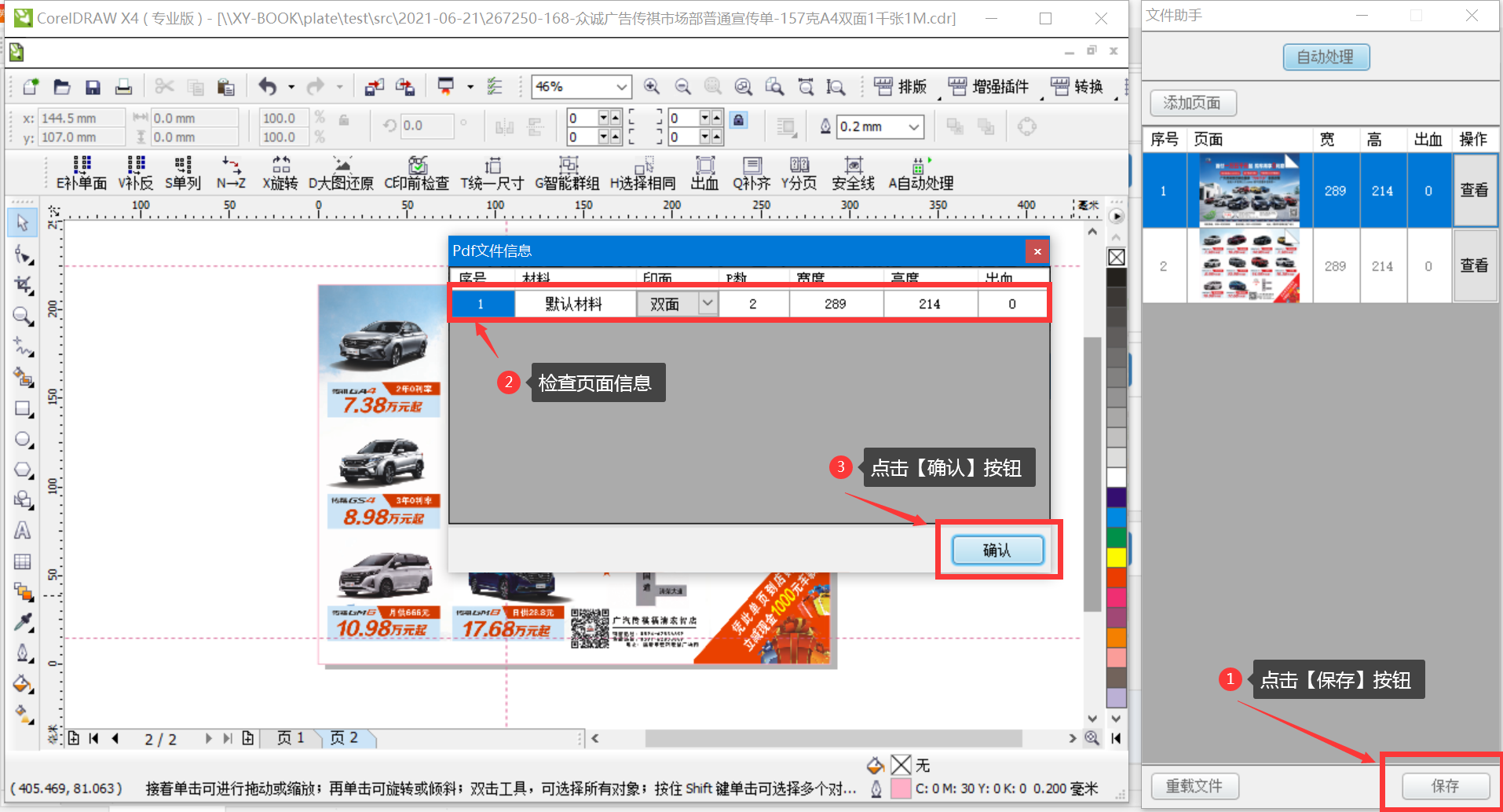Screen dimensions: 1503x812
Task: Expand the Redo history dropdown arrow
Action: pyautogui.click(x=339, y=87)
